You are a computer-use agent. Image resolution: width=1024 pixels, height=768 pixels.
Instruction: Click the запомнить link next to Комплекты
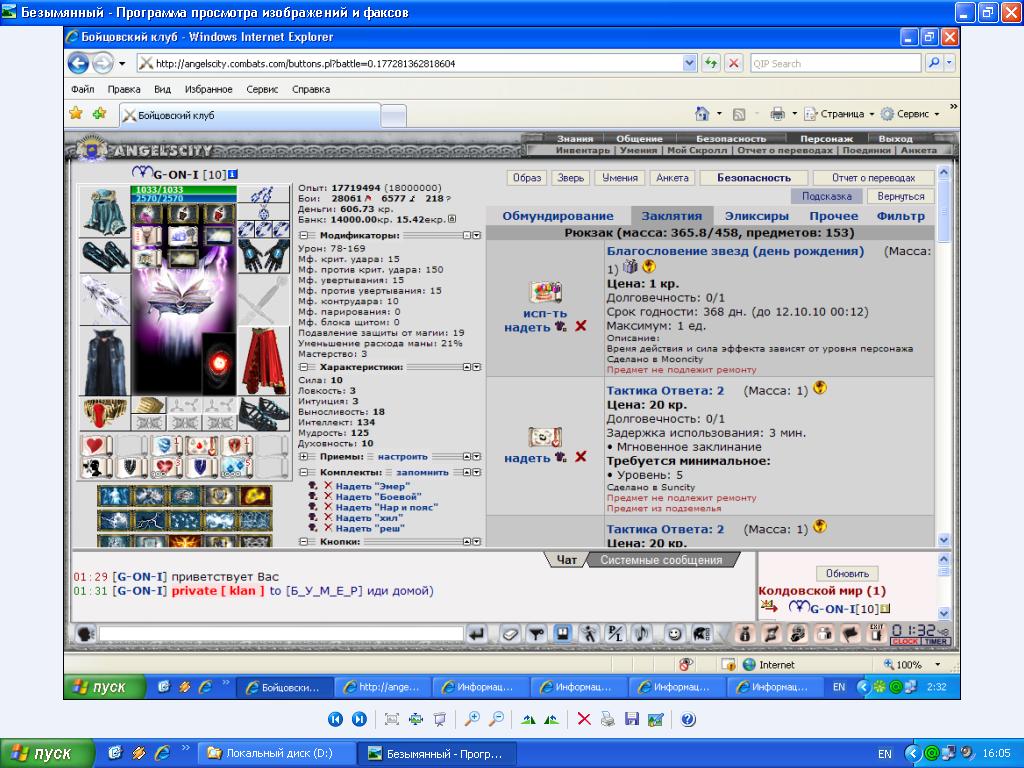(423, 472)
